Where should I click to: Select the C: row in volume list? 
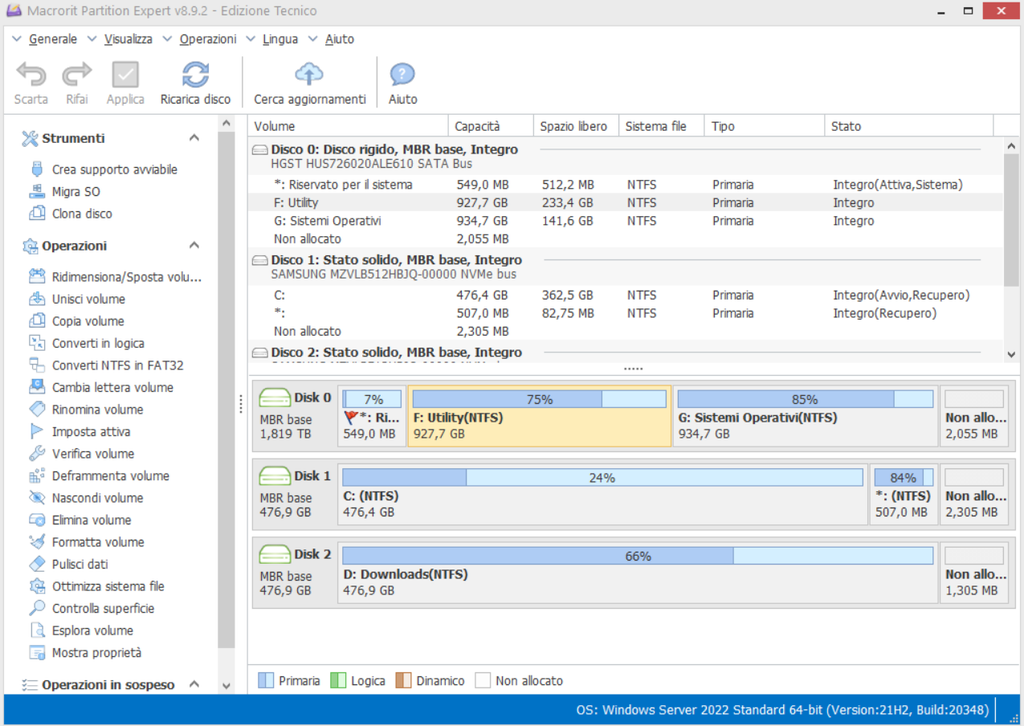point(625,295)
